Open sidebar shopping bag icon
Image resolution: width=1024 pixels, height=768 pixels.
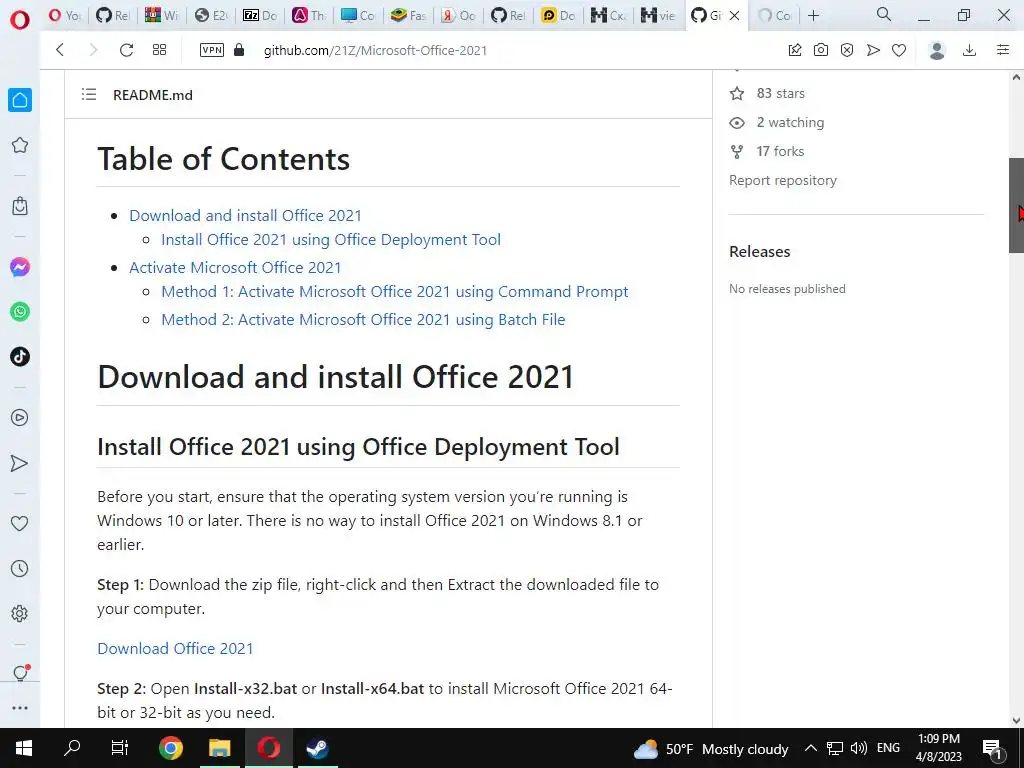(20, 206)
